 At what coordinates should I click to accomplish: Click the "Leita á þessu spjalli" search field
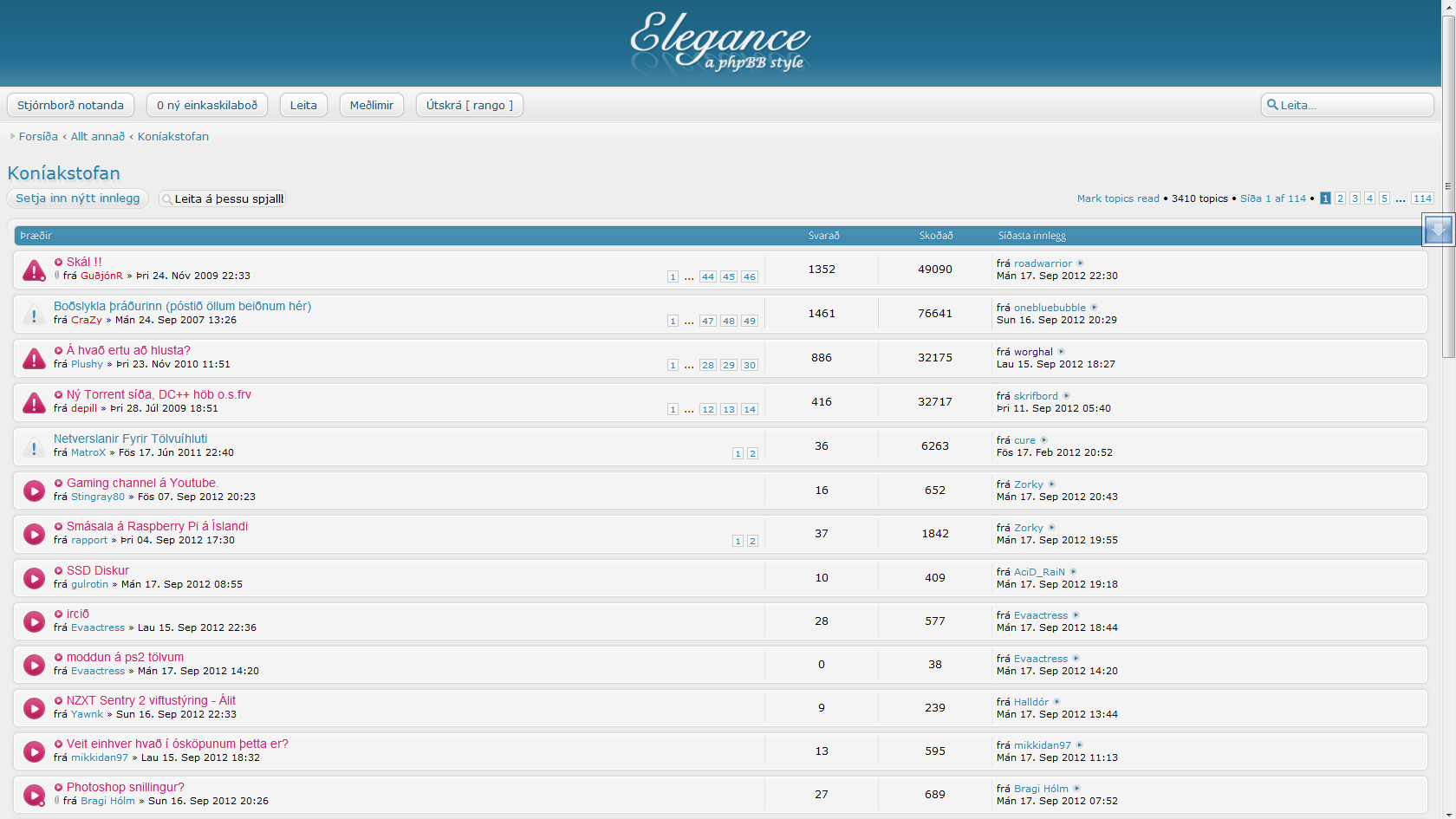click(x=228, y=198)
